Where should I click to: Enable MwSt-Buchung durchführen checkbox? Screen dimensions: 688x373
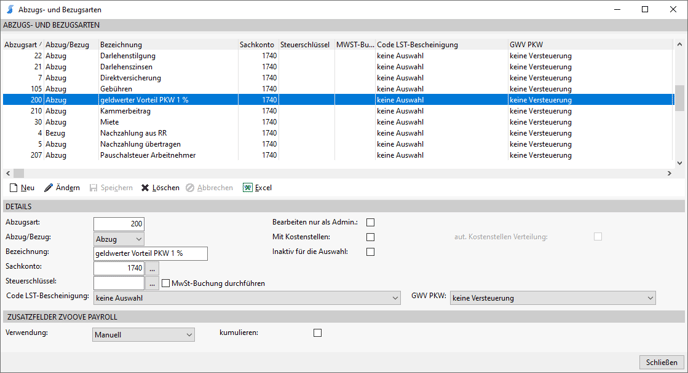165,283
